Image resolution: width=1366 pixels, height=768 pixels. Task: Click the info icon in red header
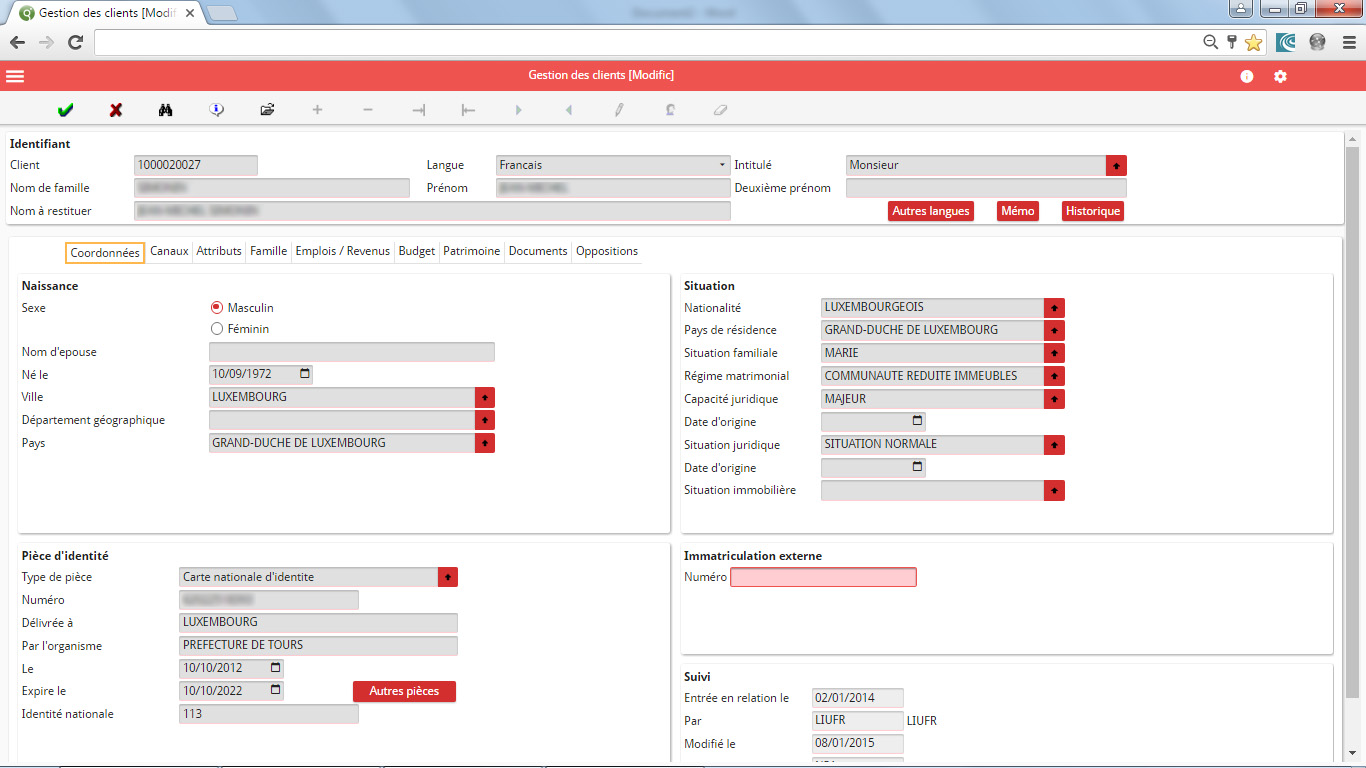pos(1247,76)
